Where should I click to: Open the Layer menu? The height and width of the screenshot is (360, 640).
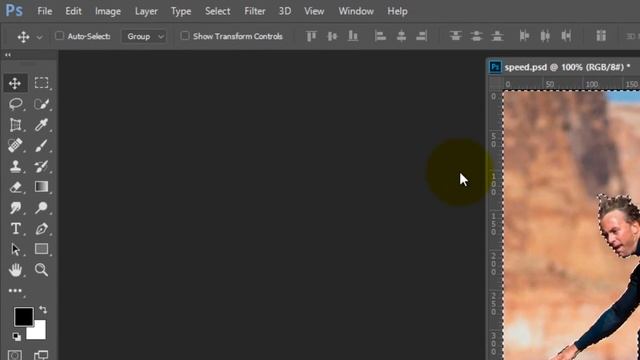pos(146,11)
